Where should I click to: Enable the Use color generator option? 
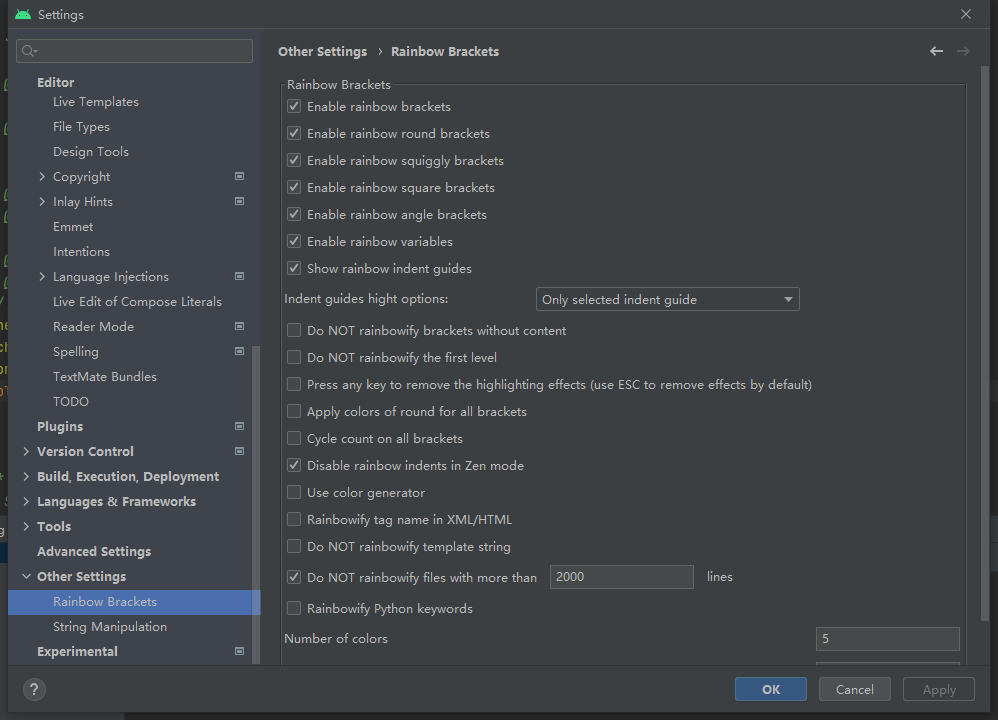(x=294, y=492)
